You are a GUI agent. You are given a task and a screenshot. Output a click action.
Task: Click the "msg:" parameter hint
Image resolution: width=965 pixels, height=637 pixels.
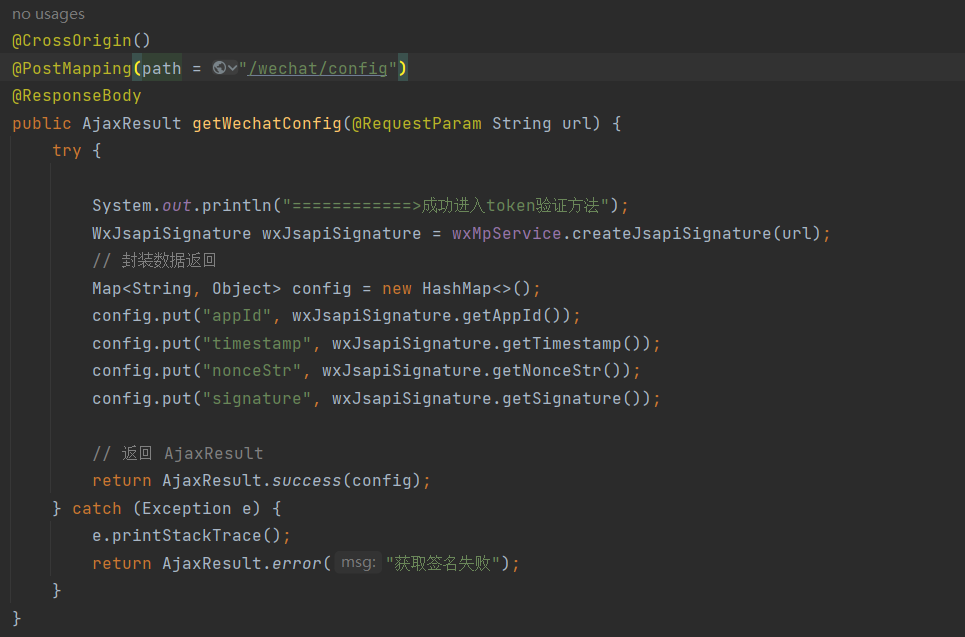[358, 563]
